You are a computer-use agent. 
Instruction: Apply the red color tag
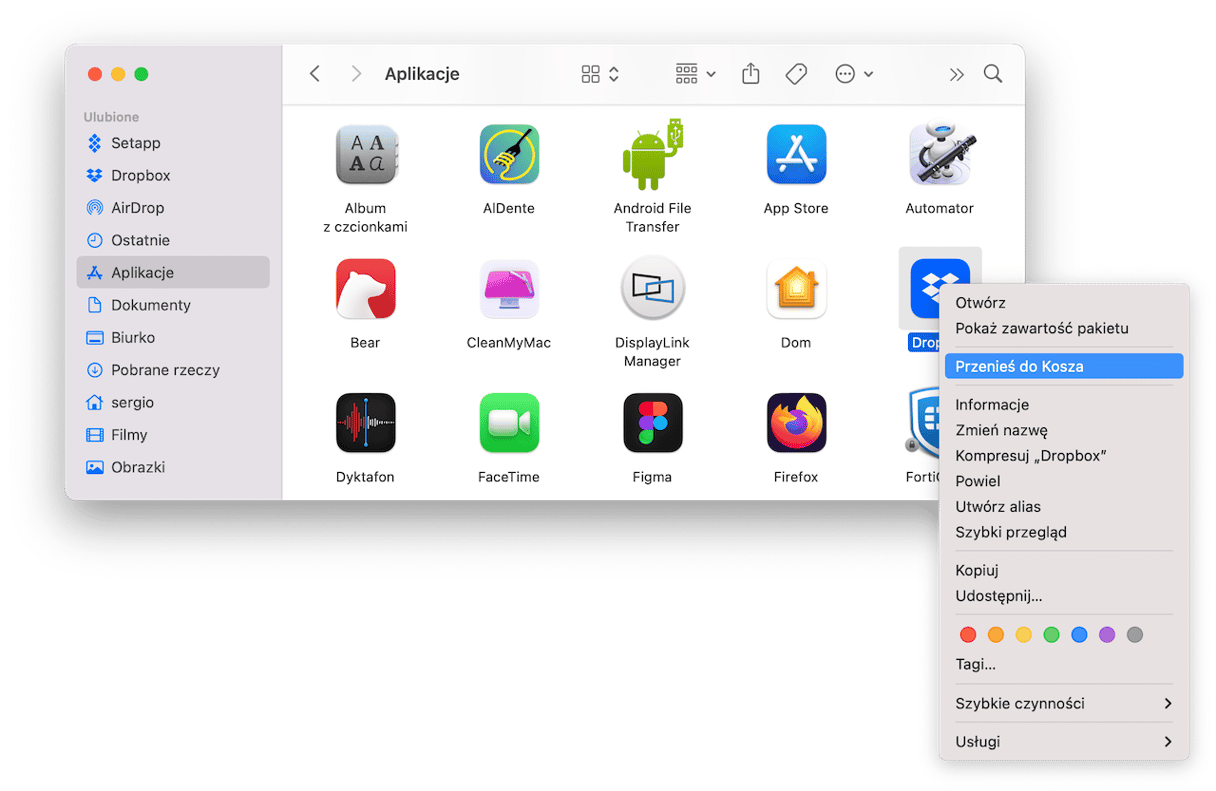pyautogui.click(x=967, y=635)
